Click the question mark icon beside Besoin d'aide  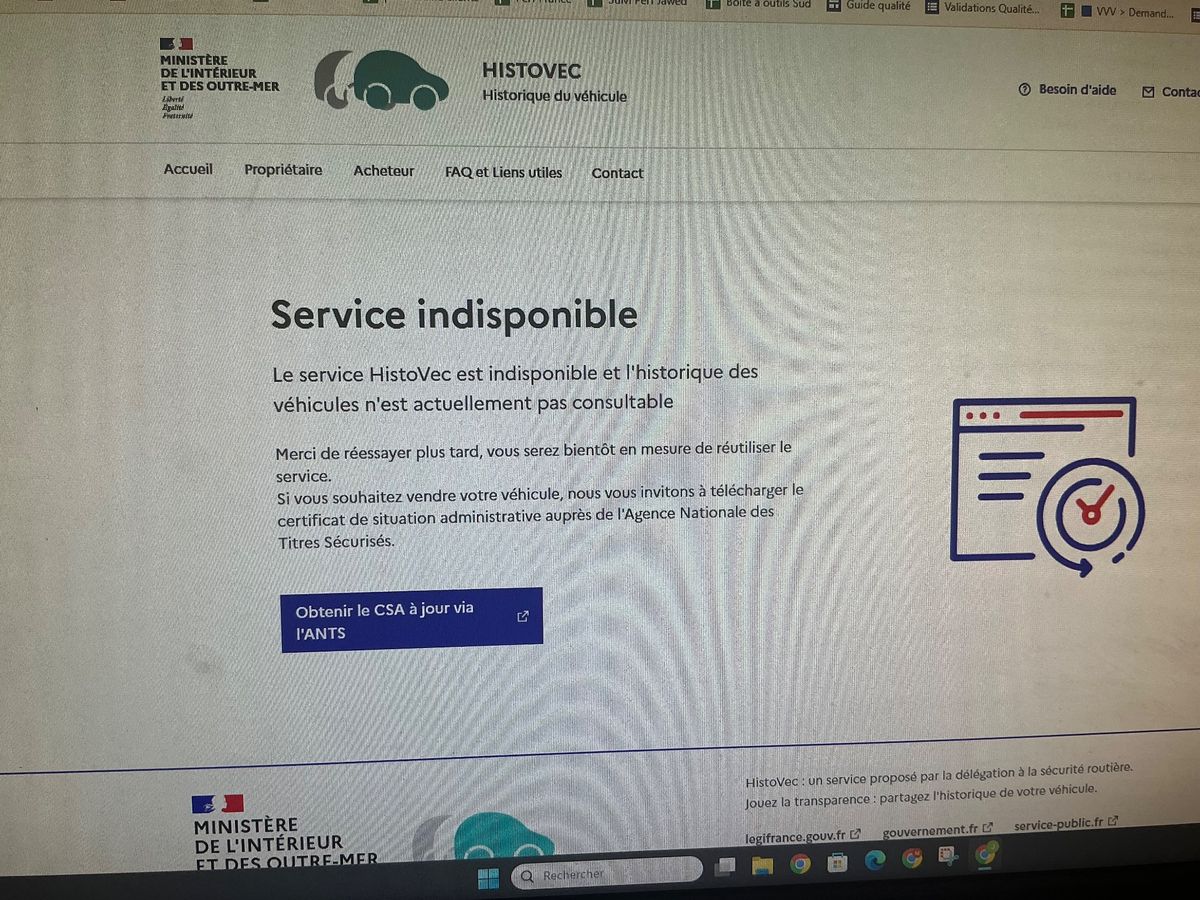coord(1024,90)
